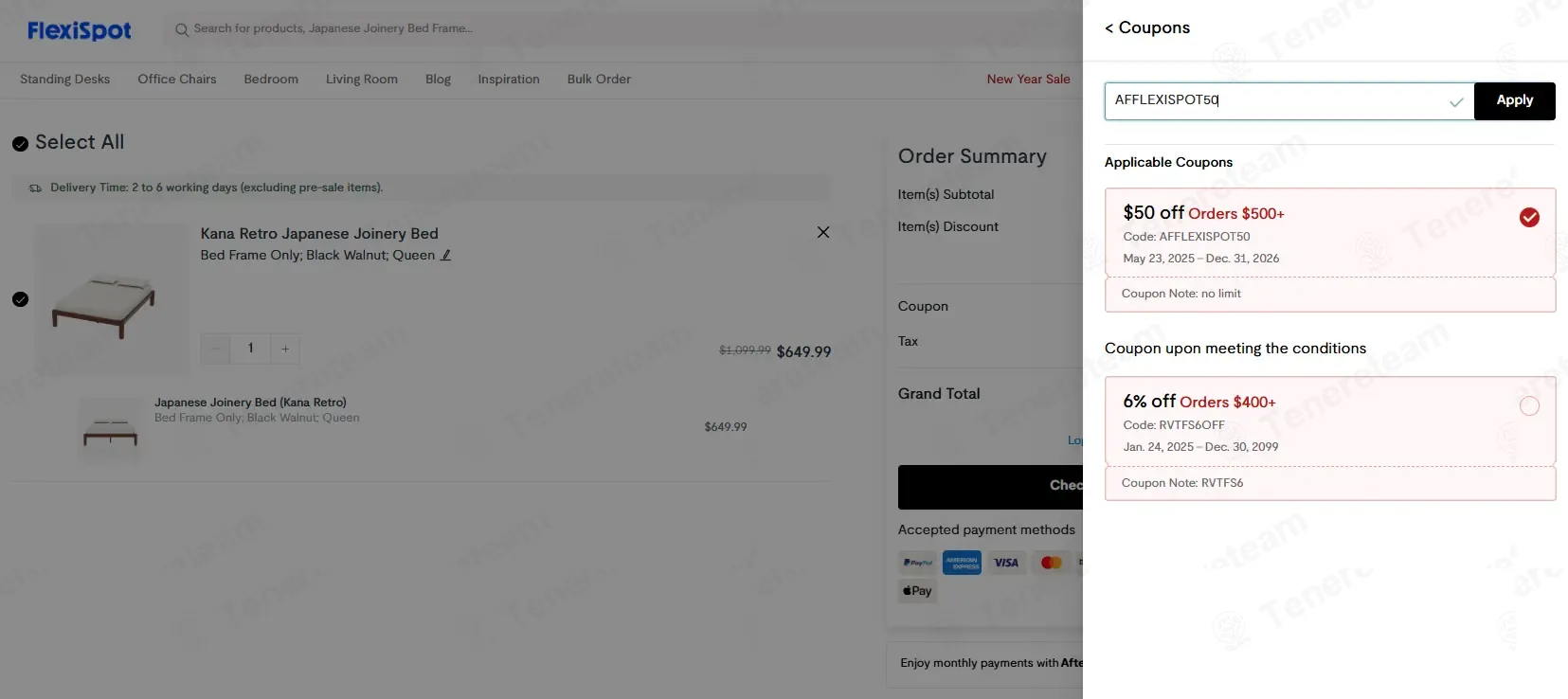Click the Checkout button
This screenshot has height=699, width=1568.
tap(990, 487)
